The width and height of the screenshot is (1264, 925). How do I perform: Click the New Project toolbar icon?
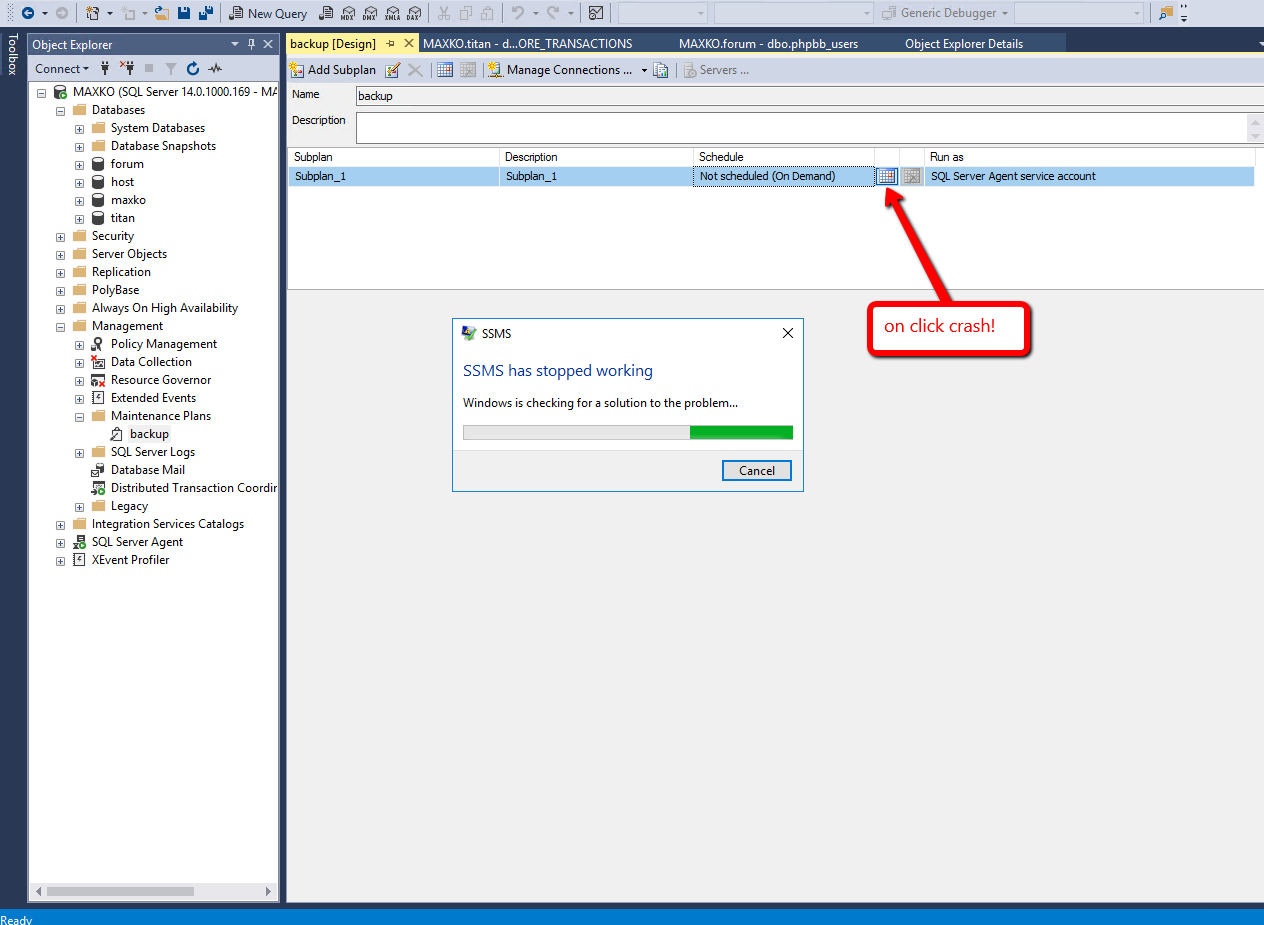tap(93, 13)
